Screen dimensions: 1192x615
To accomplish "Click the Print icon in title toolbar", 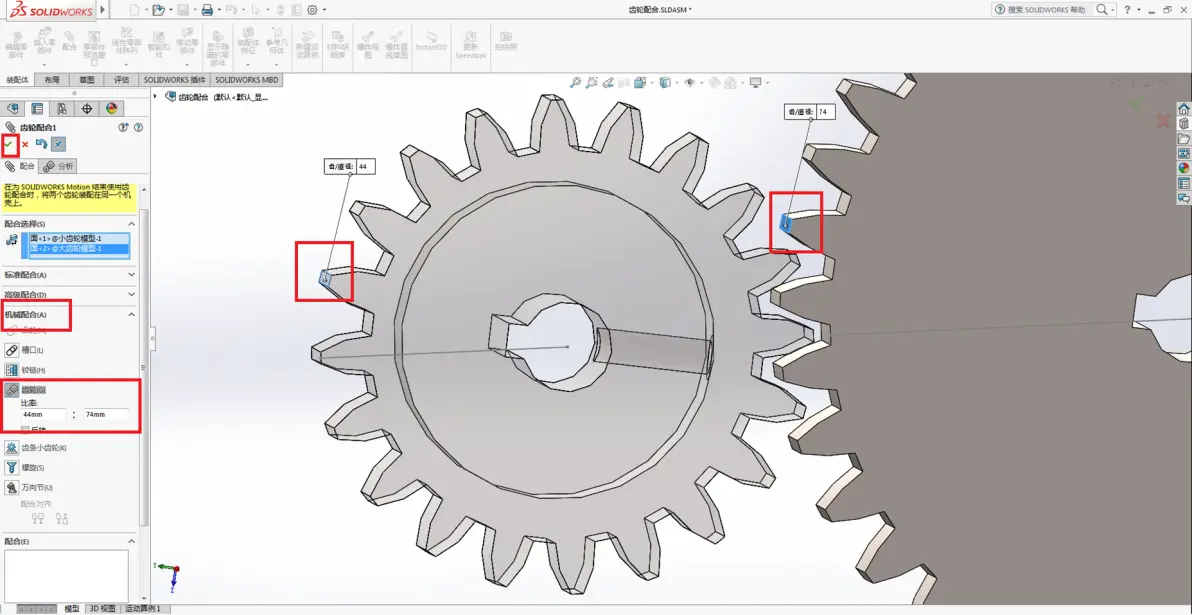I will pyautogui.click(x=207, y=10).
